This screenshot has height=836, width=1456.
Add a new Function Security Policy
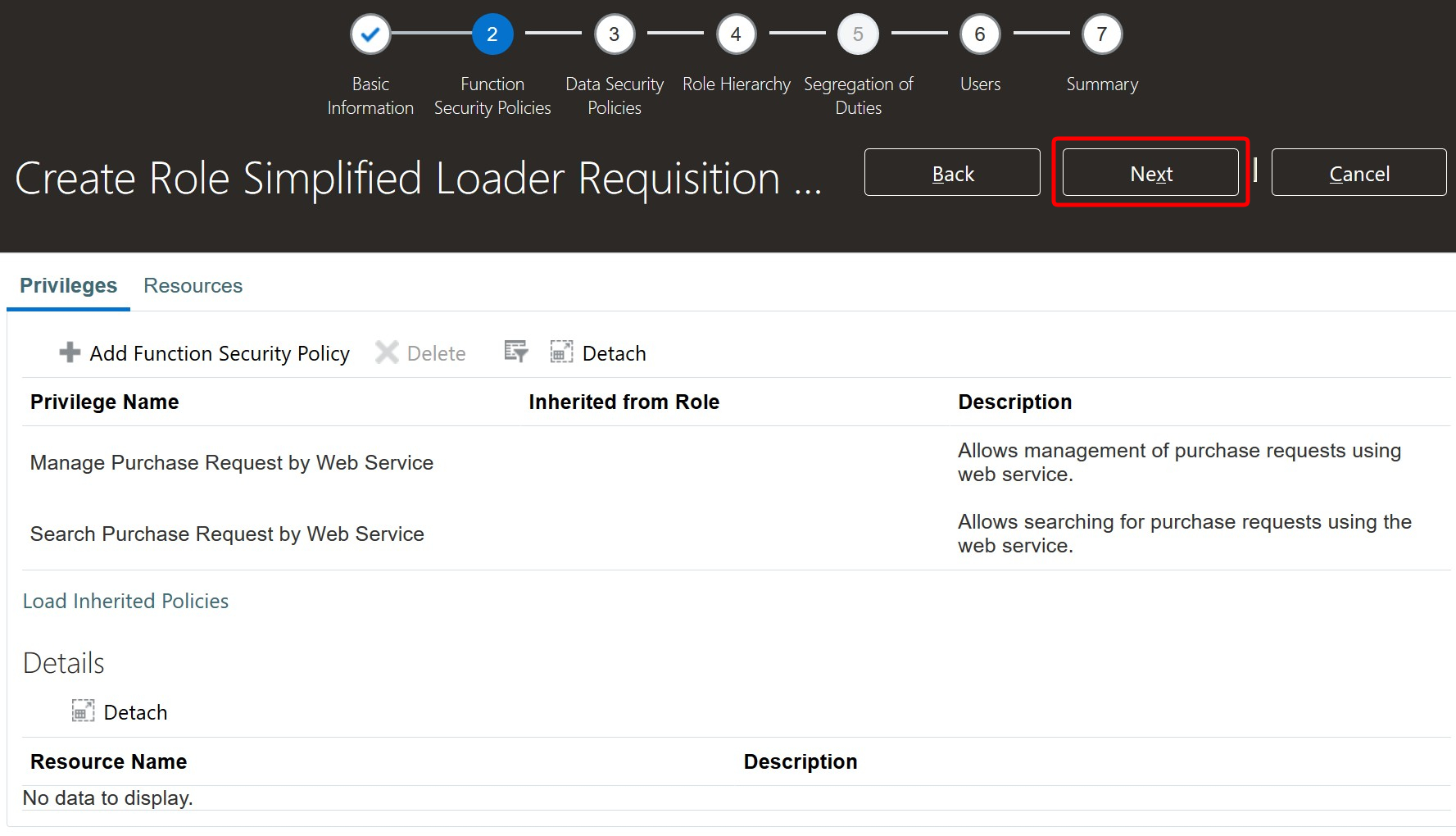pos(202,352)
